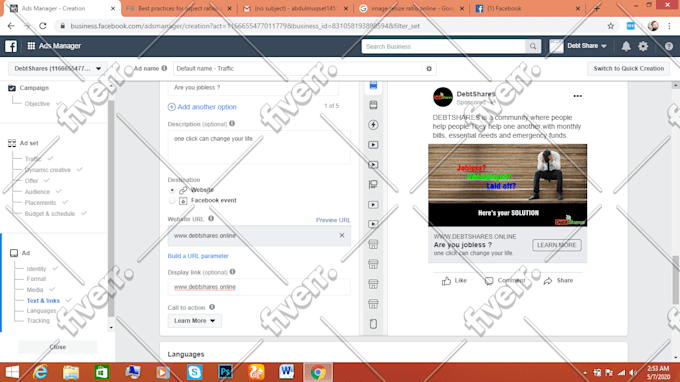Click the Share icon in ad preview

[x=548, y=281]
